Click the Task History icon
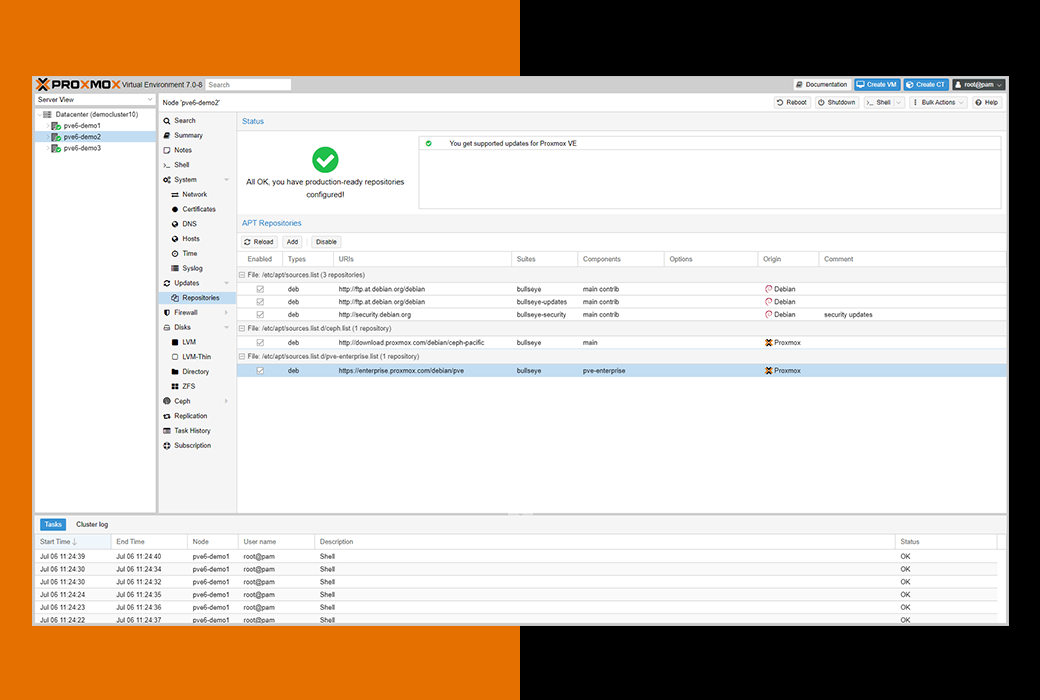Screen dimensions: 1040x700 pos(166,431)
